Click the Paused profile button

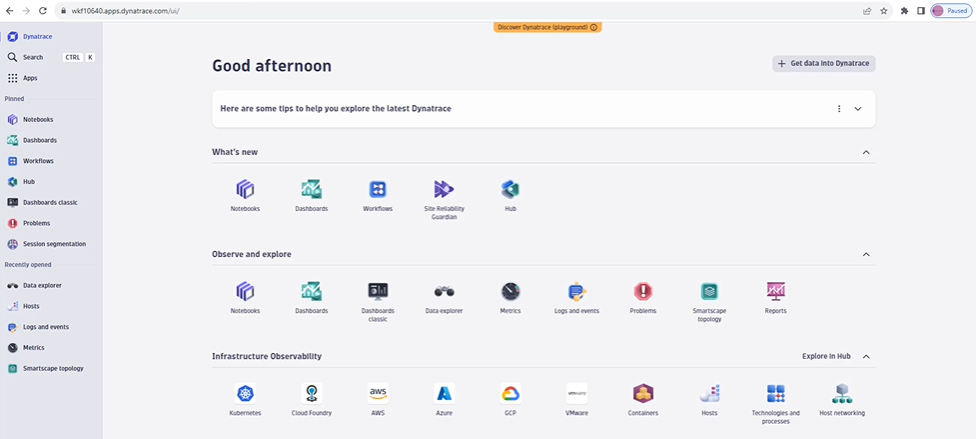[950, 11]
